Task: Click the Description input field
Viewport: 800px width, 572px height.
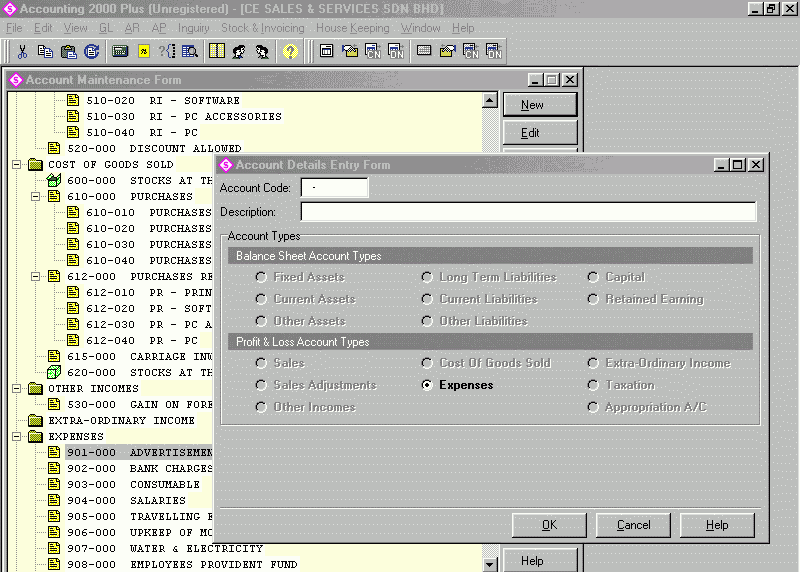Action: 528,211
